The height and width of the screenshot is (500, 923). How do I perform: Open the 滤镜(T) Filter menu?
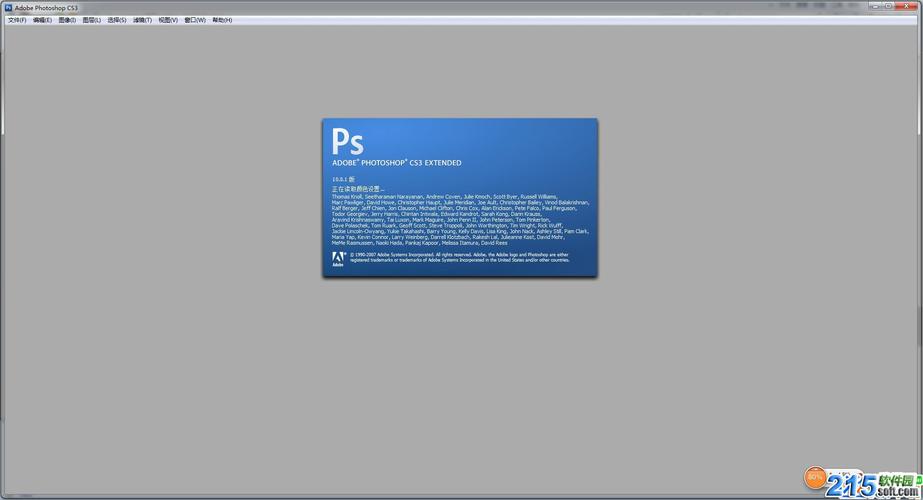[142, 20]
